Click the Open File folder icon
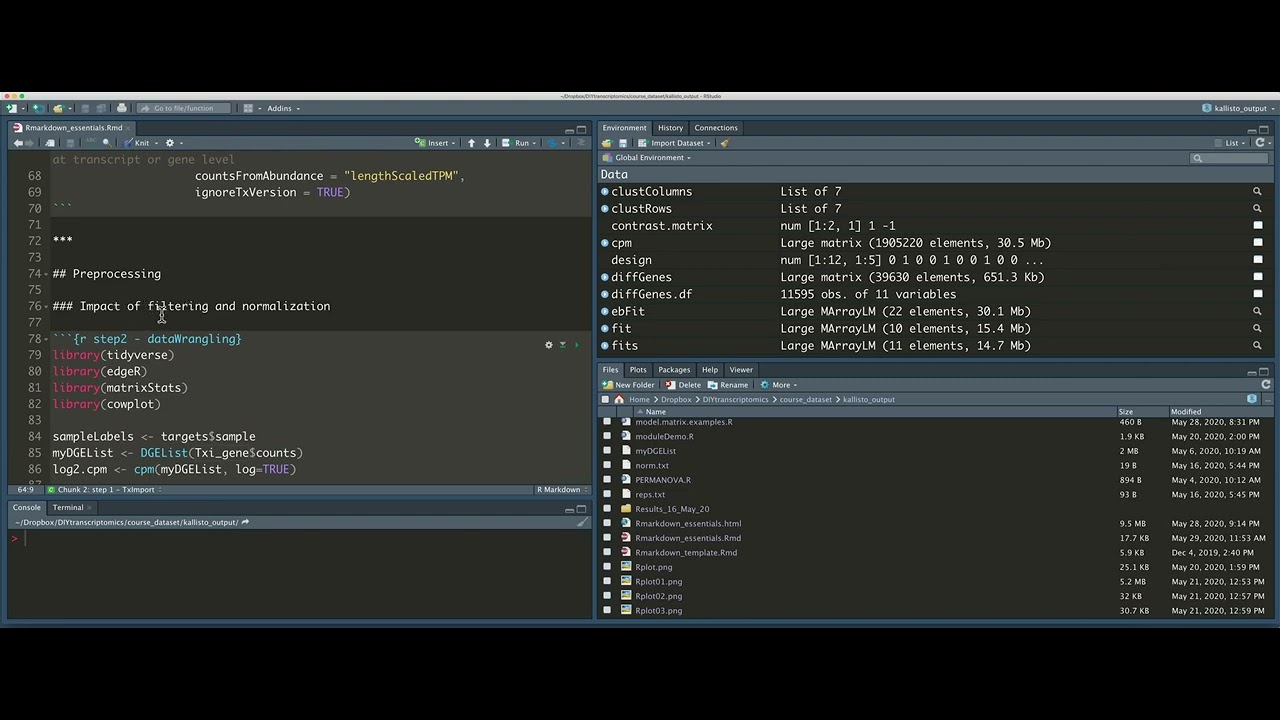Viewport: 1280px width, 720px height. [58, 108]
